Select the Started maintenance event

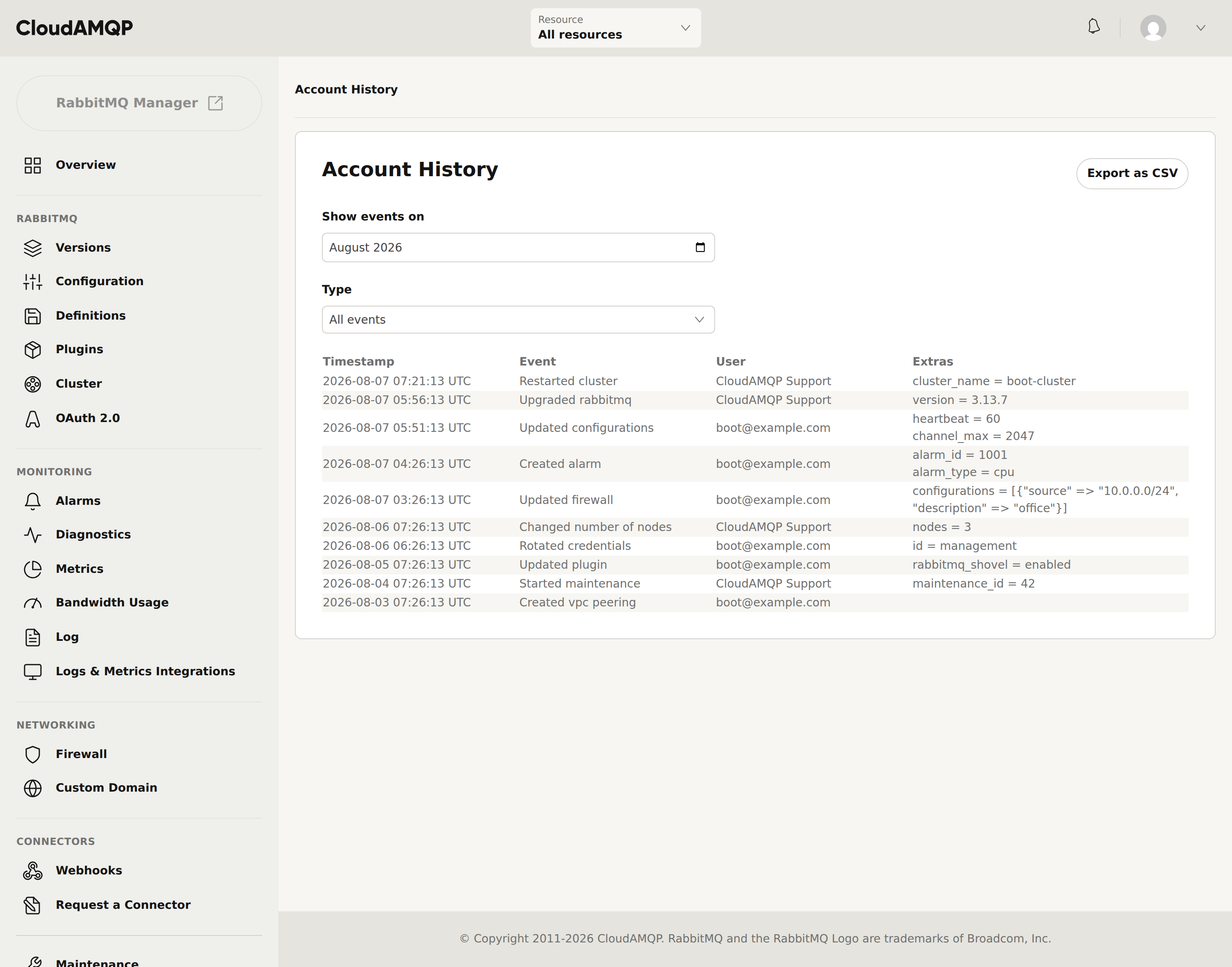tap(755, 584)
